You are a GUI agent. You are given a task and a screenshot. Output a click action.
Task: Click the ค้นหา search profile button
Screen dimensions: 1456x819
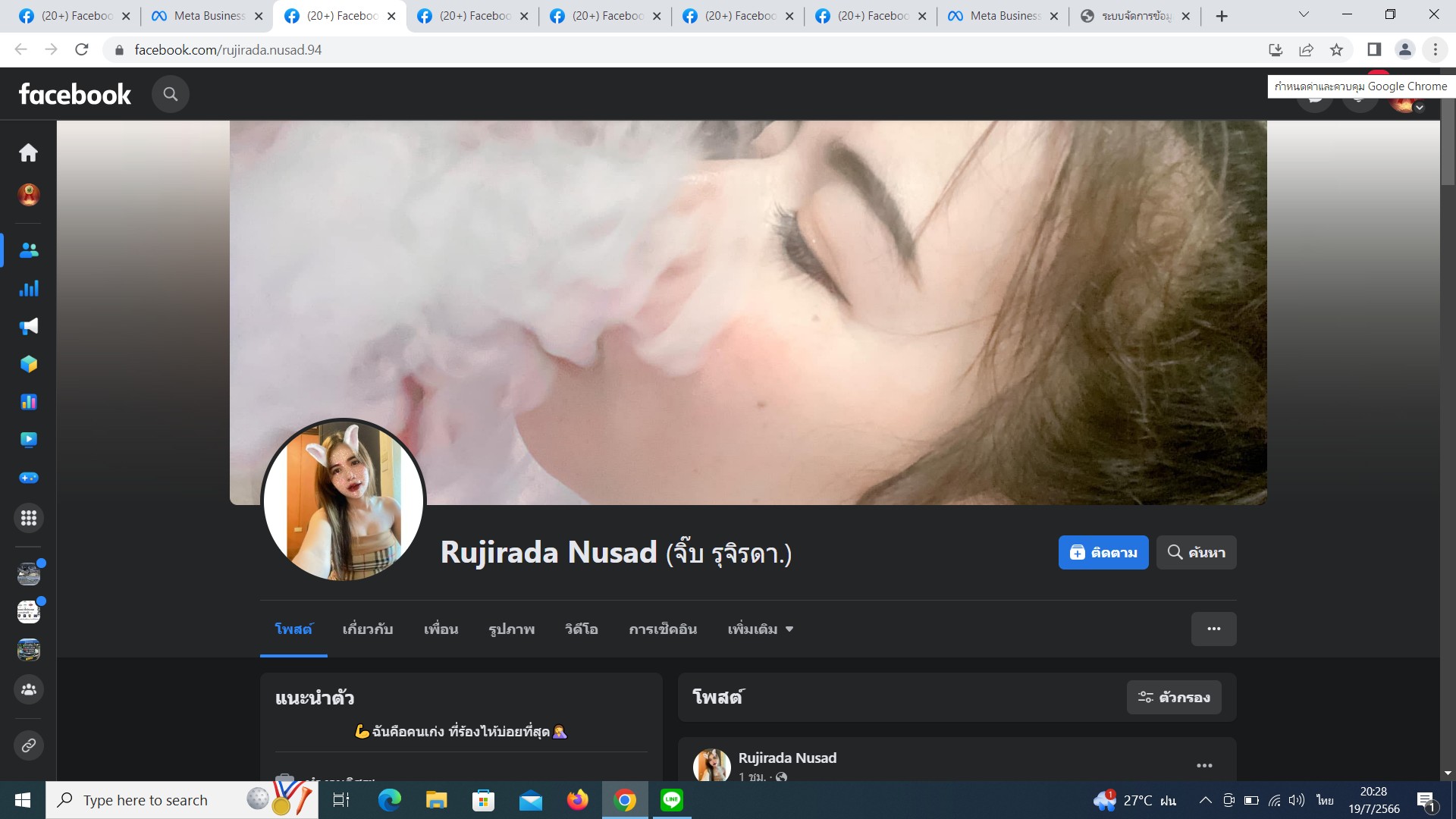pos(1196,552)
